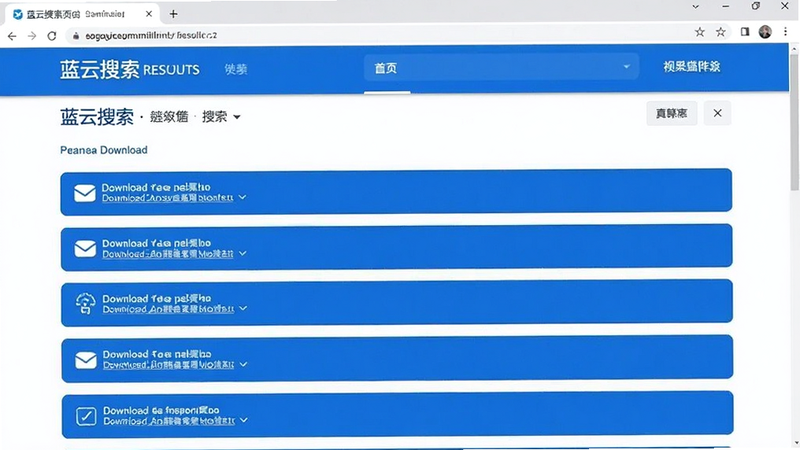Click the browser back arrow

[12, 36]
